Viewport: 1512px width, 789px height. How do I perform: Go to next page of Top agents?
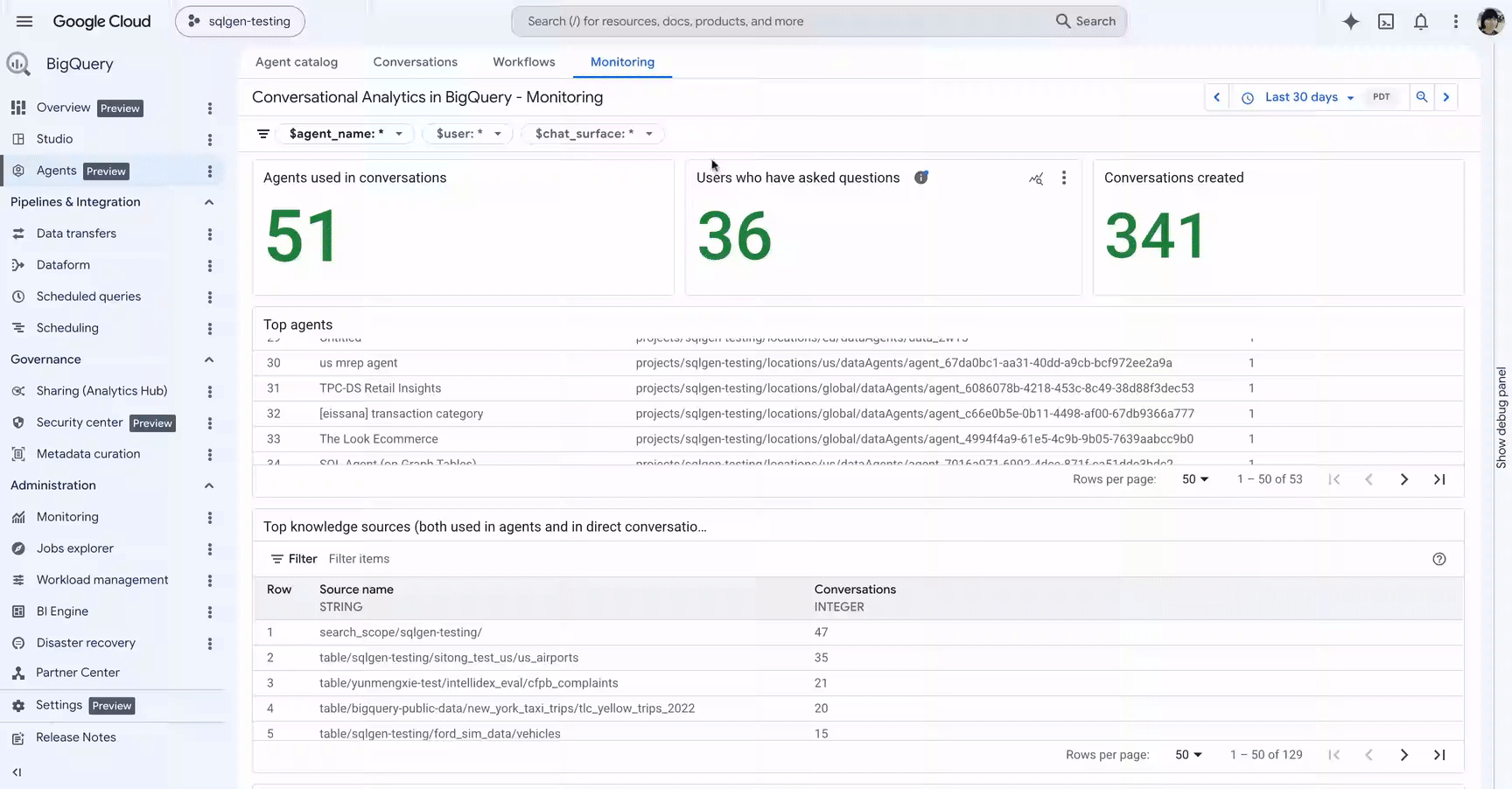click(1404, 479)
